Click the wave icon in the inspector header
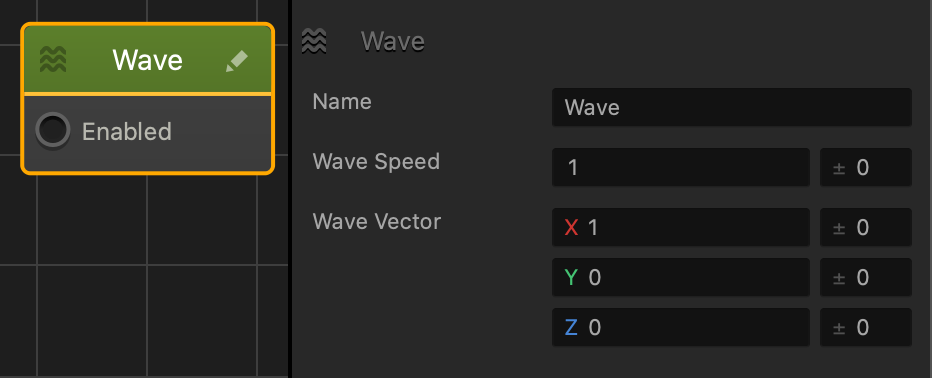This screenshot has width=932, height=378. 314,41
